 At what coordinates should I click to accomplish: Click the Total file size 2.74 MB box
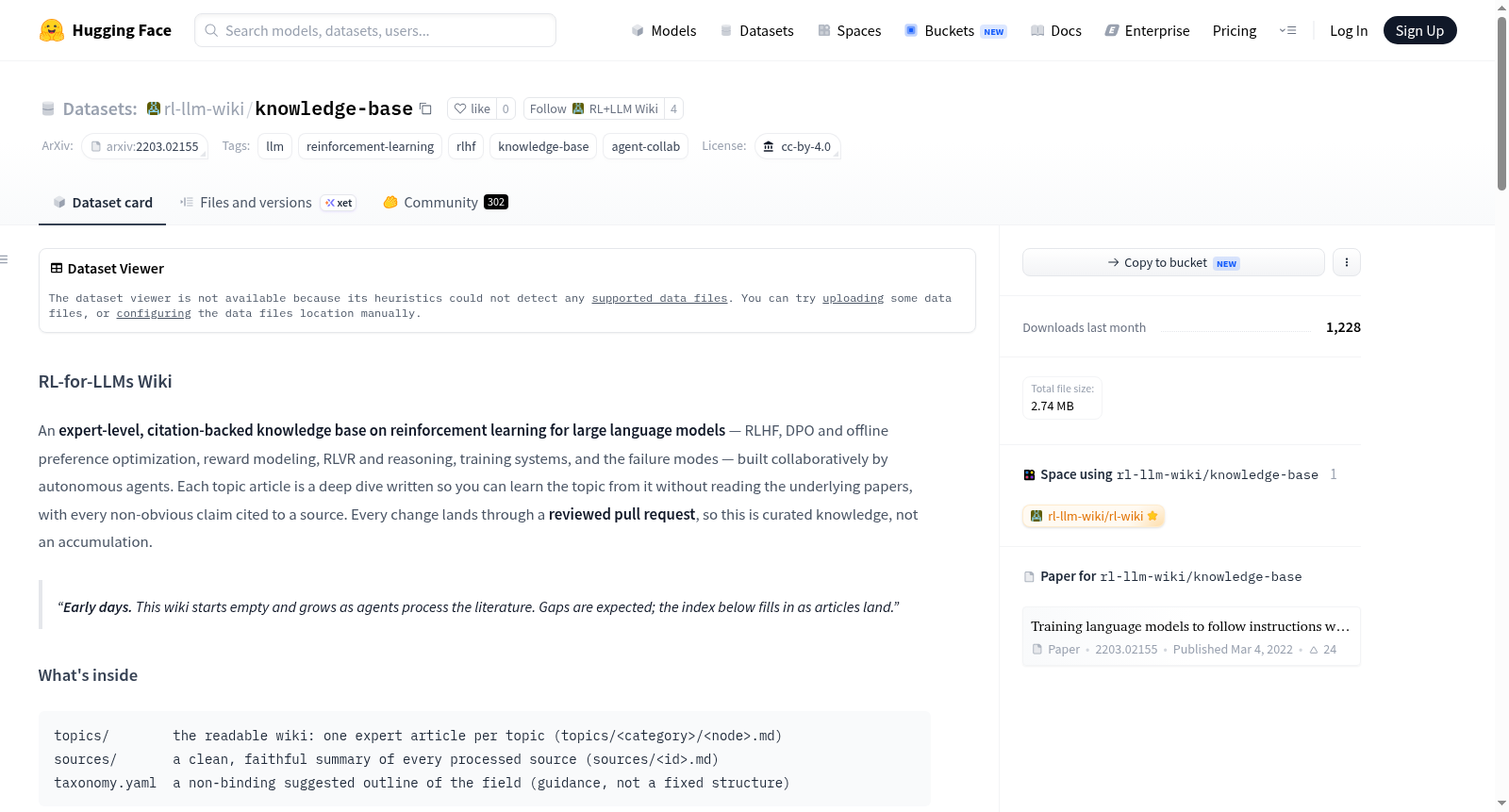click(1062, 398)
